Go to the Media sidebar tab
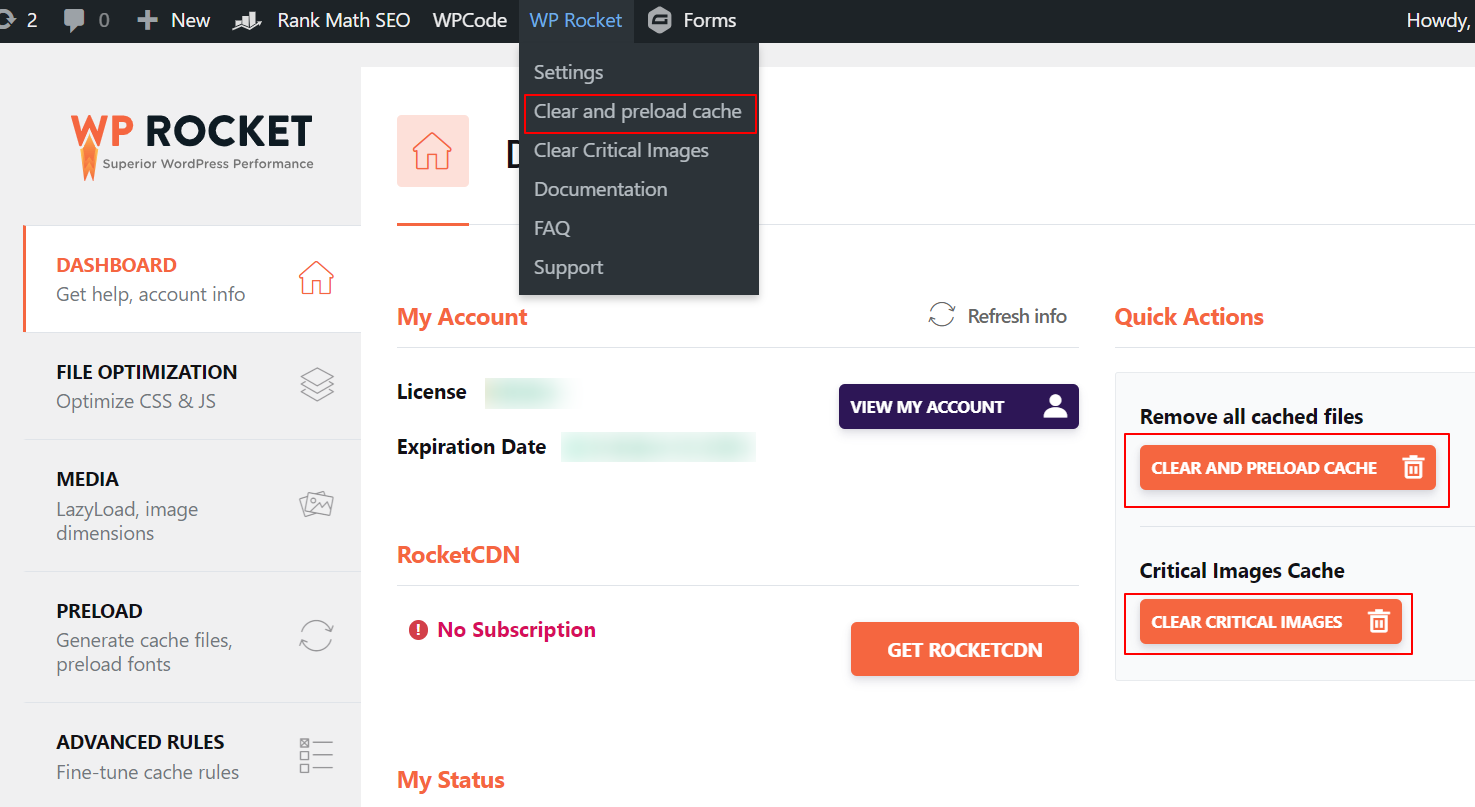 [x=192, y=506]
